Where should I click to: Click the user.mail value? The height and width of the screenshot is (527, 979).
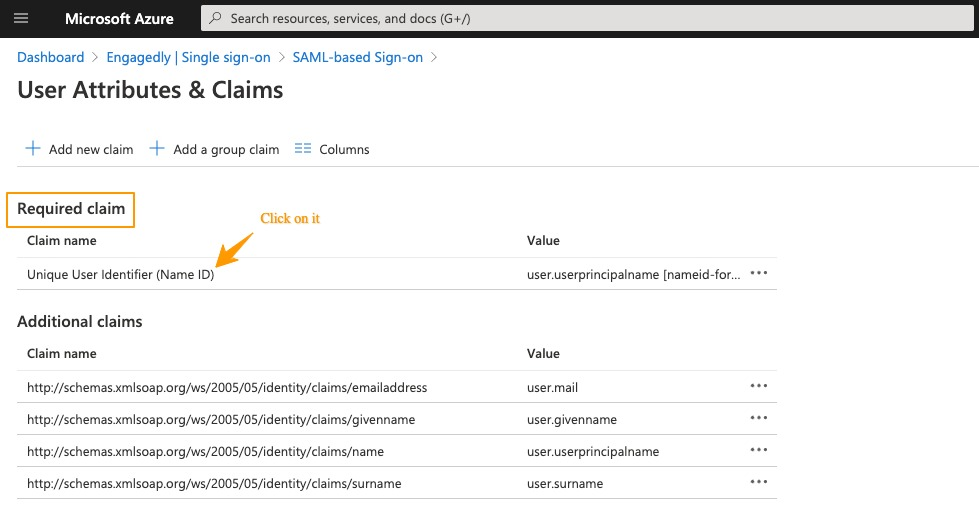[553, 387]
